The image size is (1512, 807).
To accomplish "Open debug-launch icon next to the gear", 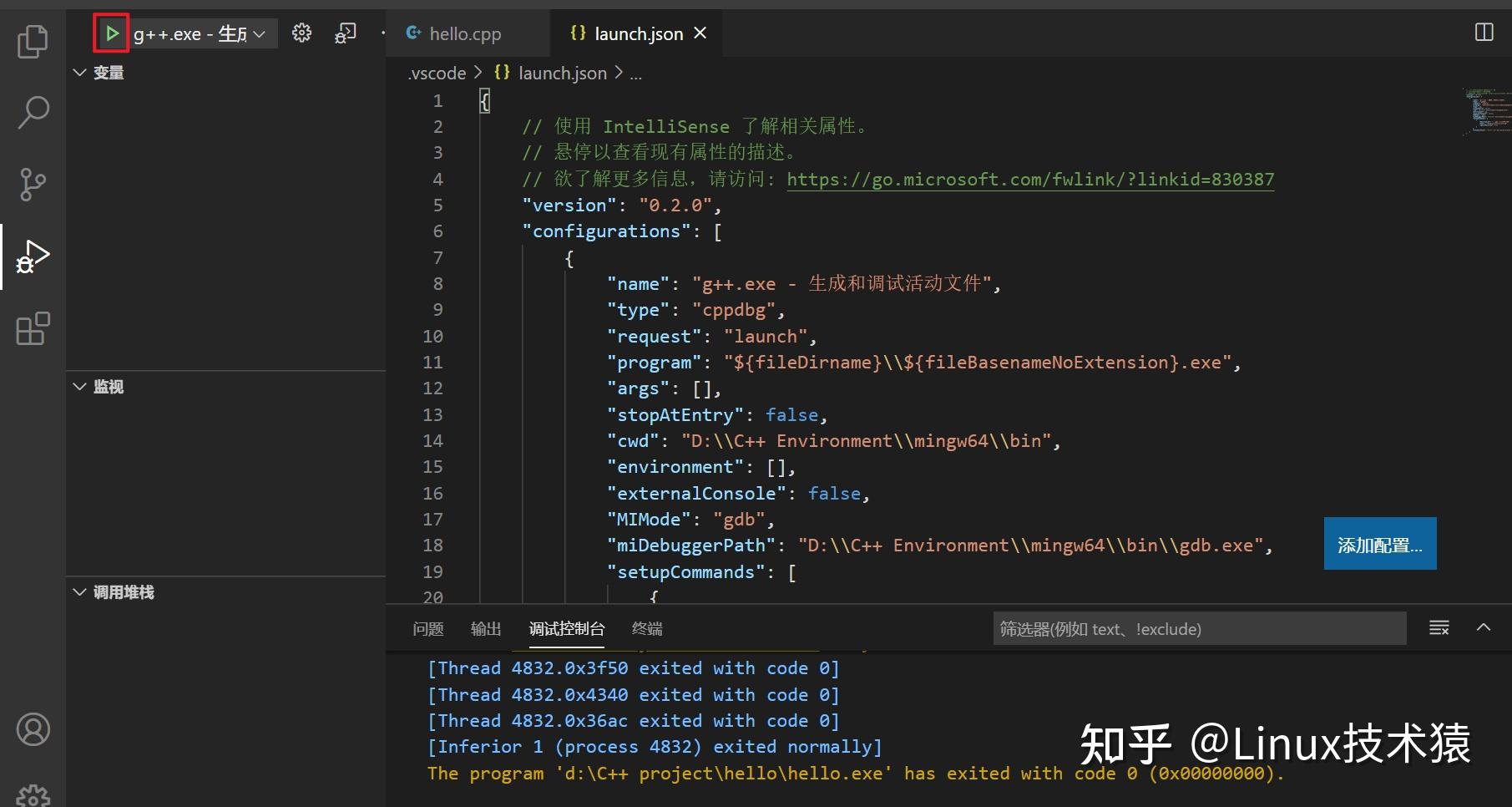I will pos(345,33).
